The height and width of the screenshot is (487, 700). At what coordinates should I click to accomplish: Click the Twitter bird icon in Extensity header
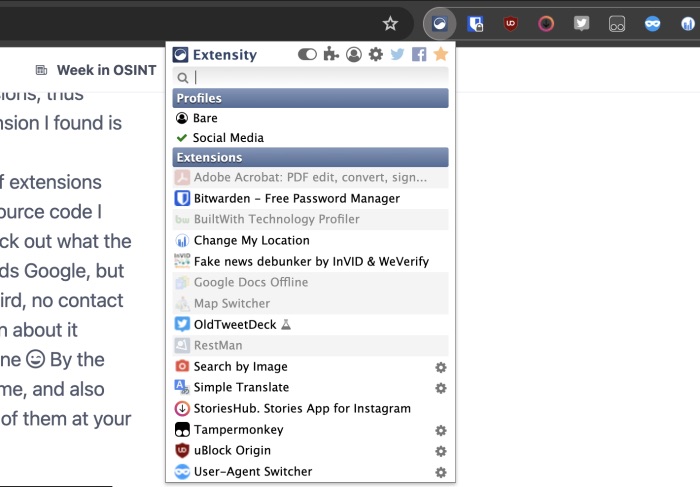point(397,54)
